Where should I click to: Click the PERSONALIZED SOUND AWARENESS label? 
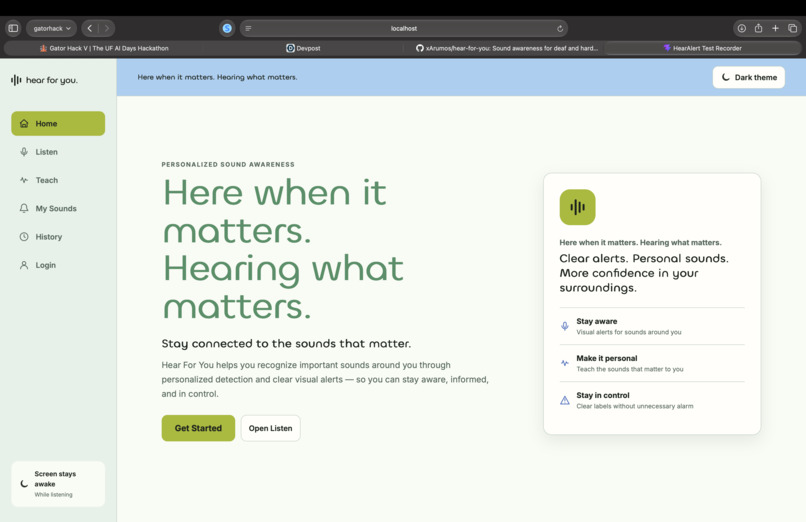click(x=228, y=164)
